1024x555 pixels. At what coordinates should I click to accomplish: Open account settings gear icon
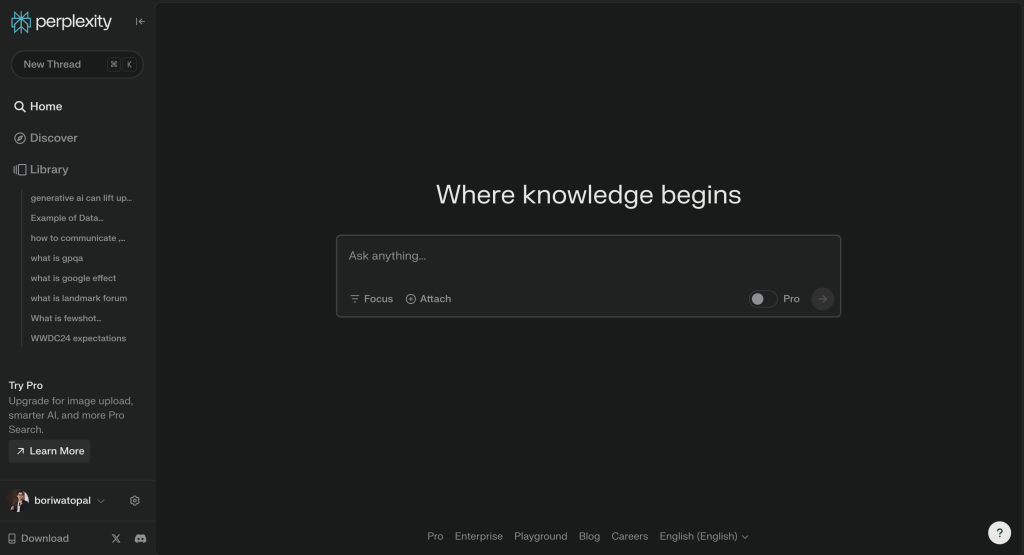click(x=135, y=501)
